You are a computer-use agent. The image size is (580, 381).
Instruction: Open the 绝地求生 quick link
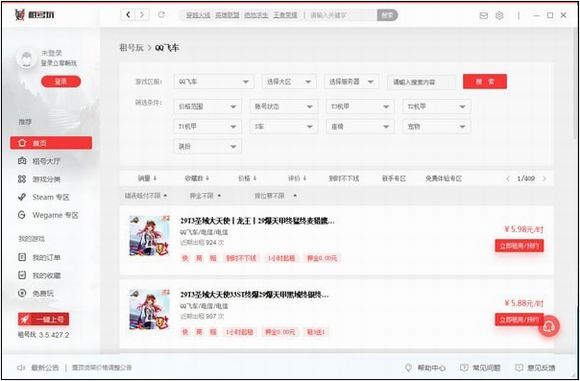pos(256,15)
